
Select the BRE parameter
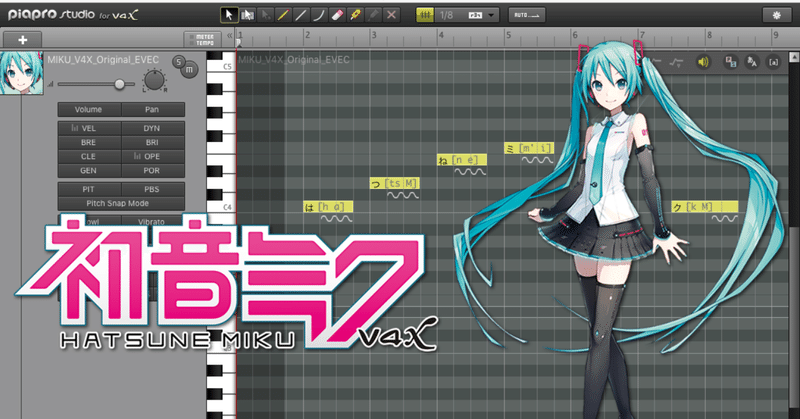click(x=89, y=142)
